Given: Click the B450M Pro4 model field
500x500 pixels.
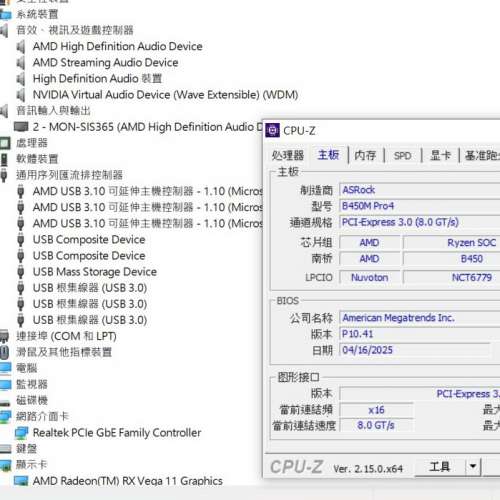Looking at the screenshot, I should click(x=420, y=206).
